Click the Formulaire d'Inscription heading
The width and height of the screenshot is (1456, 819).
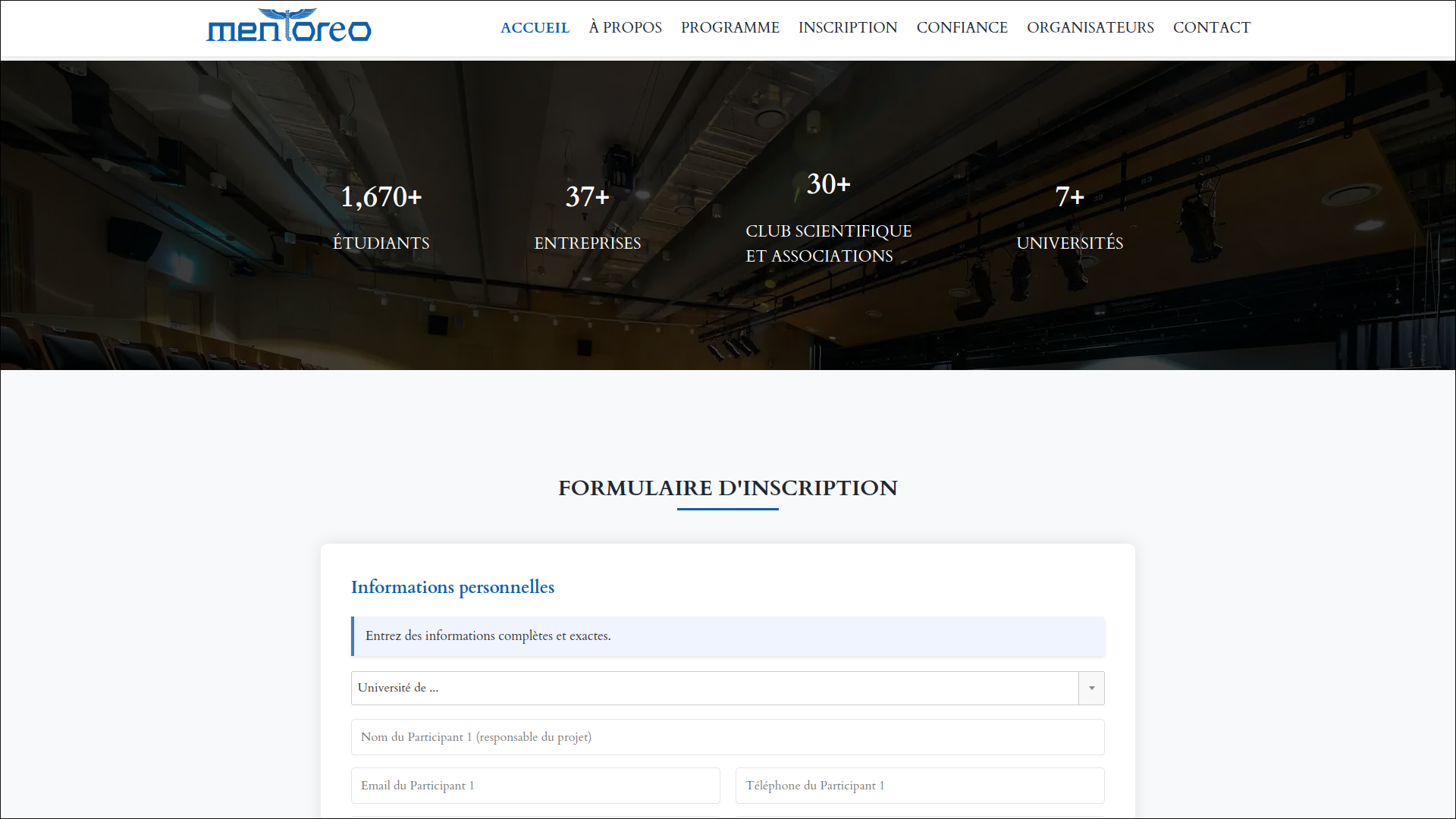pyautogui.click(x=727, y=488)
